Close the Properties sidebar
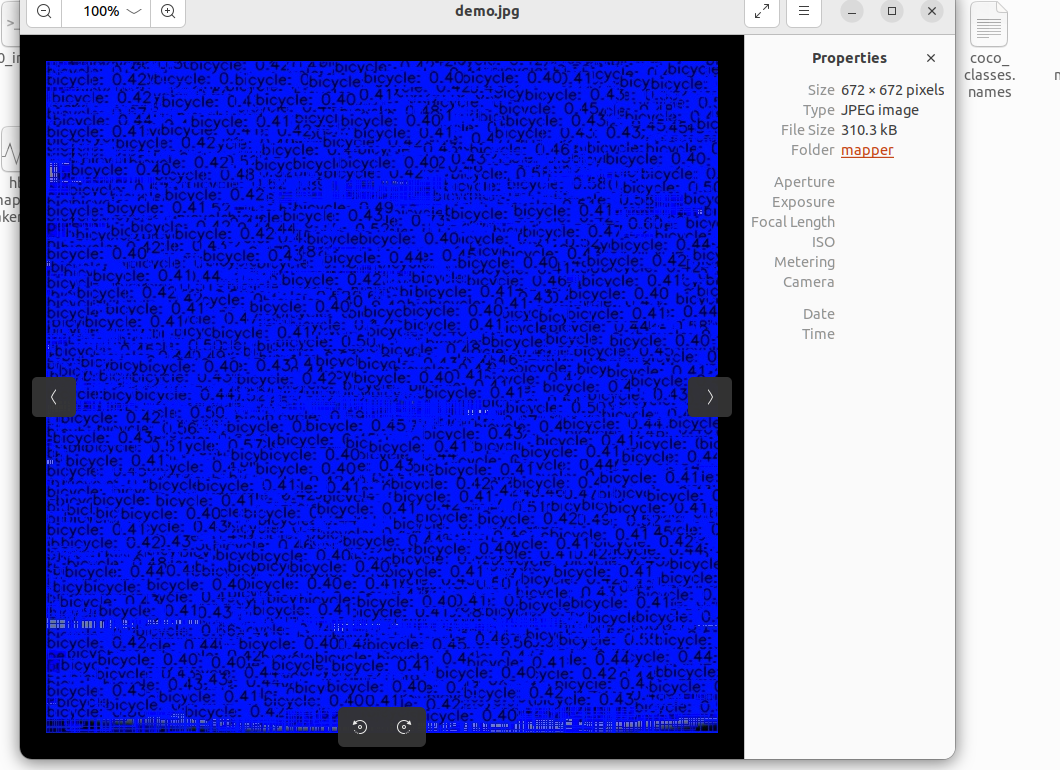The image size is (1060, 770). pyautogui.click(x=931, y=58)
